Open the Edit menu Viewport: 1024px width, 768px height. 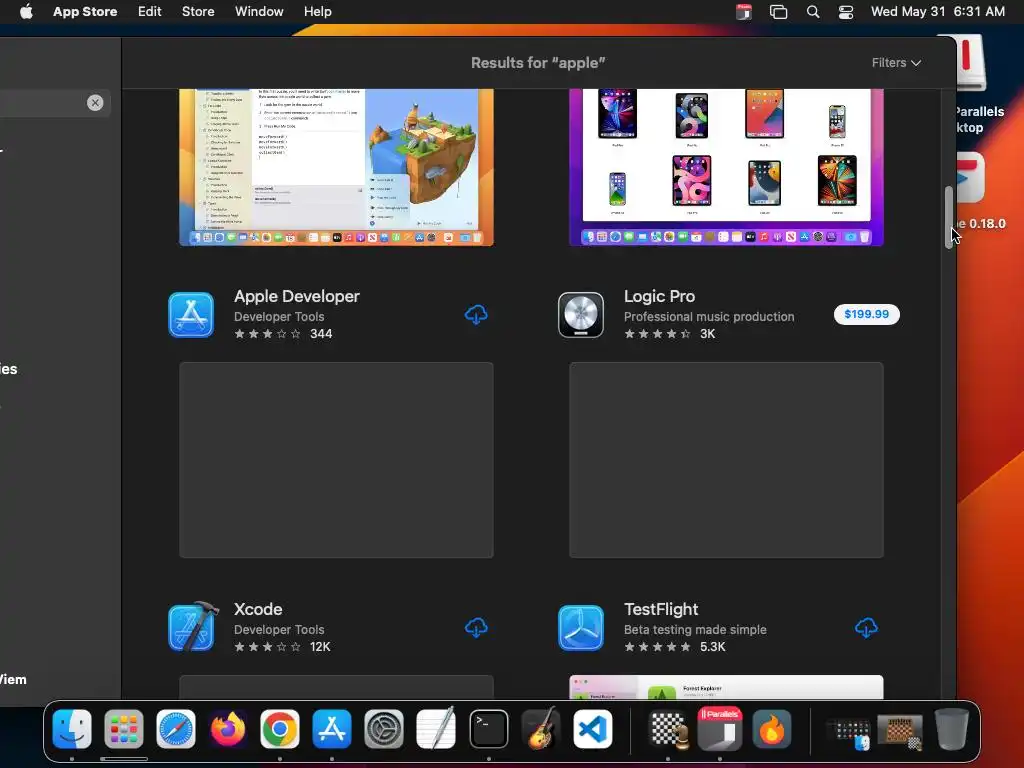click(150, 12)
